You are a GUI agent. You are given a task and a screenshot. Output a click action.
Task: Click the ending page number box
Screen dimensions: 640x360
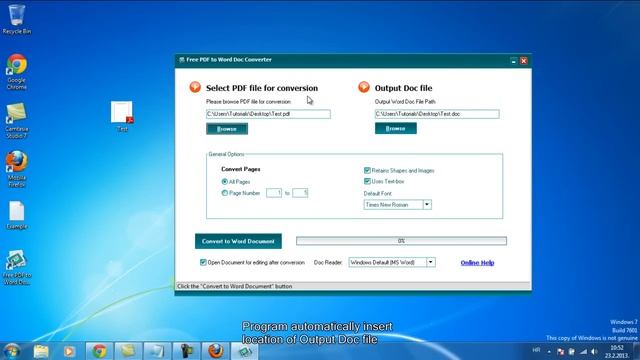pyautogui.click(x=300, y=193)
